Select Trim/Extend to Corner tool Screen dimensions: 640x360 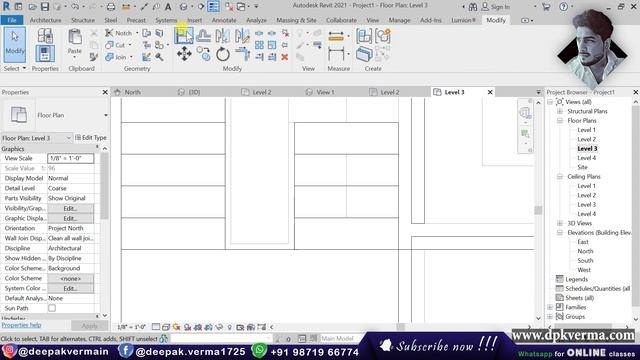click(x=242, y=54)
